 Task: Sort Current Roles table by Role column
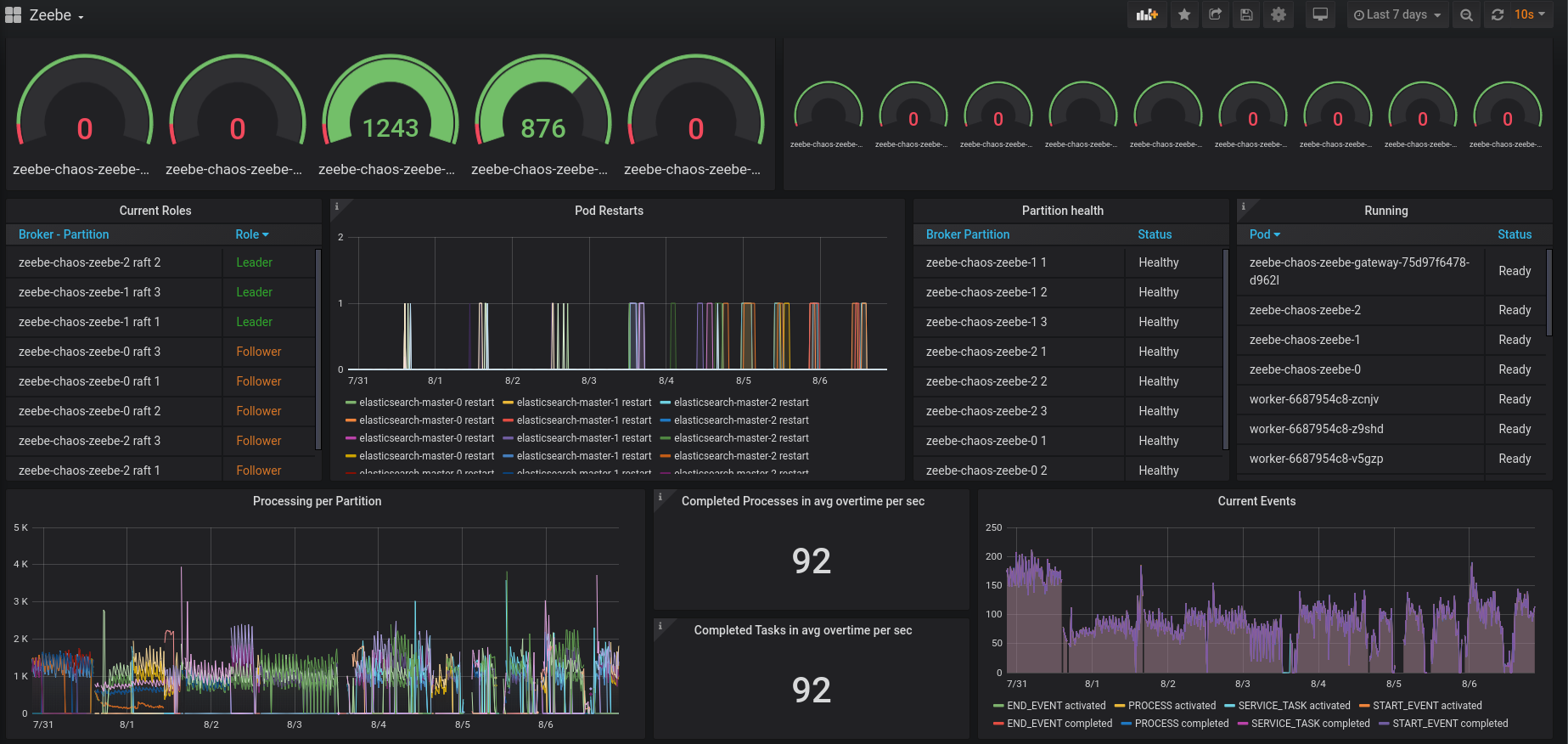[252, 234]
